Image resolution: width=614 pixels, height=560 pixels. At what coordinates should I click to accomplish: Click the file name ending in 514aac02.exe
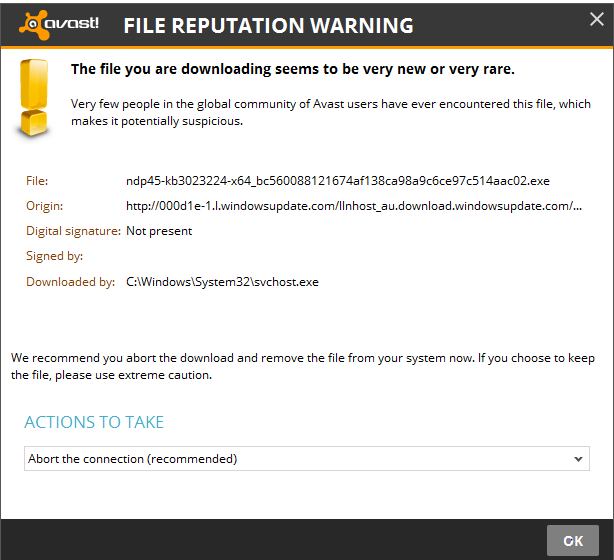338,181
